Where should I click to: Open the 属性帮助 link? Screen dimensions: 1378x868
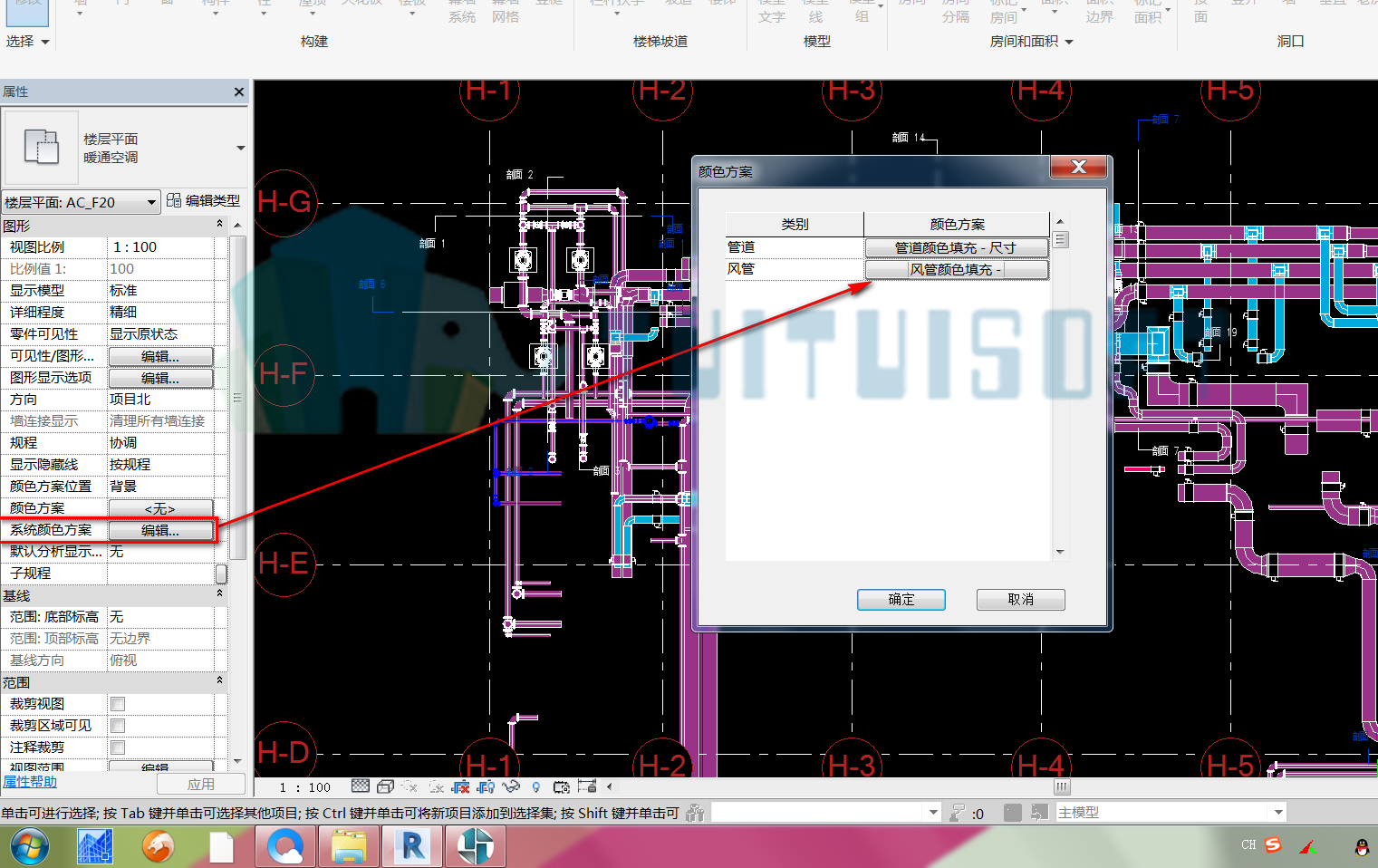pos(30,782)
